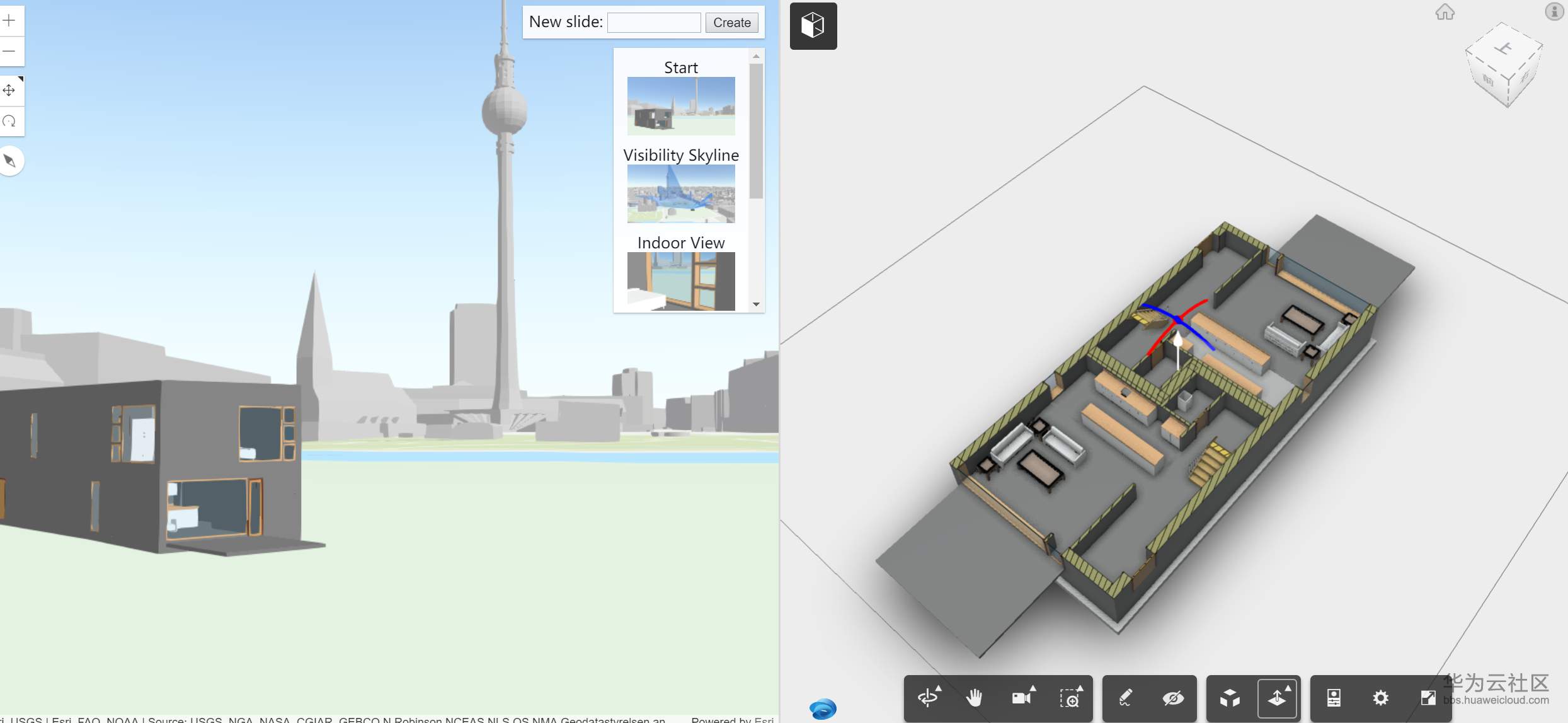Image resolution: width=1568 pixels, height=723 pixels.
Task: Open the Visibility Skyline slide thumbnail
Action: click(681, 194)
